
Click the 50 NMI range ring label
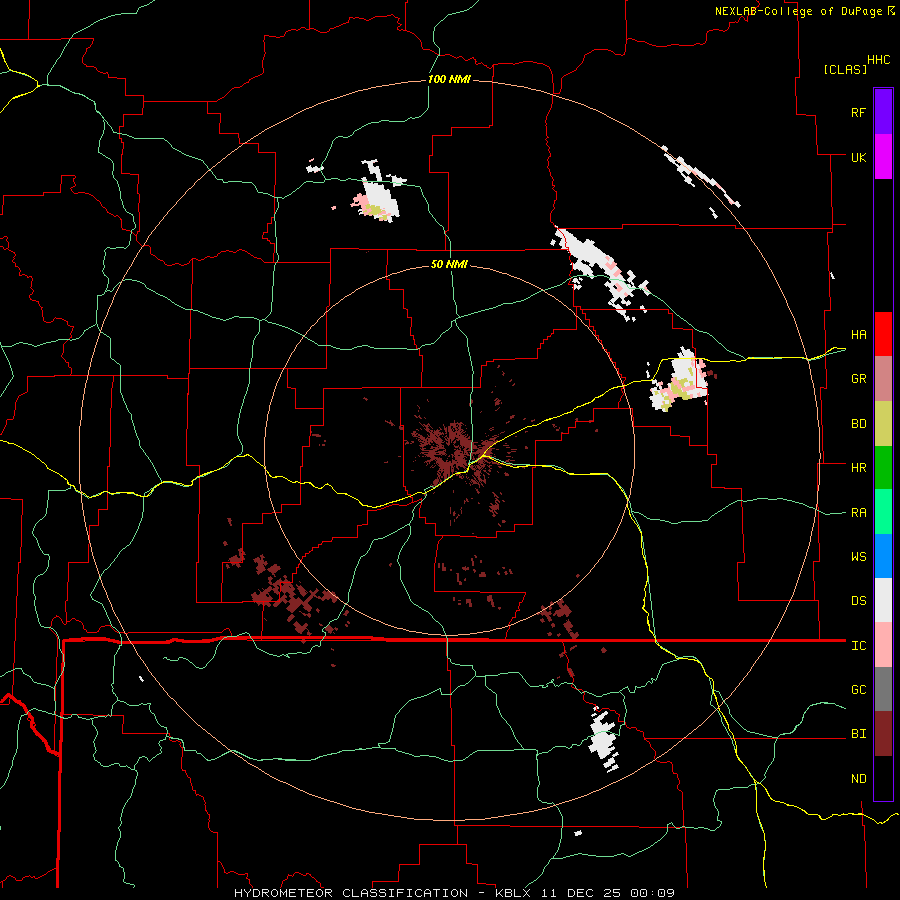(449, 264)
